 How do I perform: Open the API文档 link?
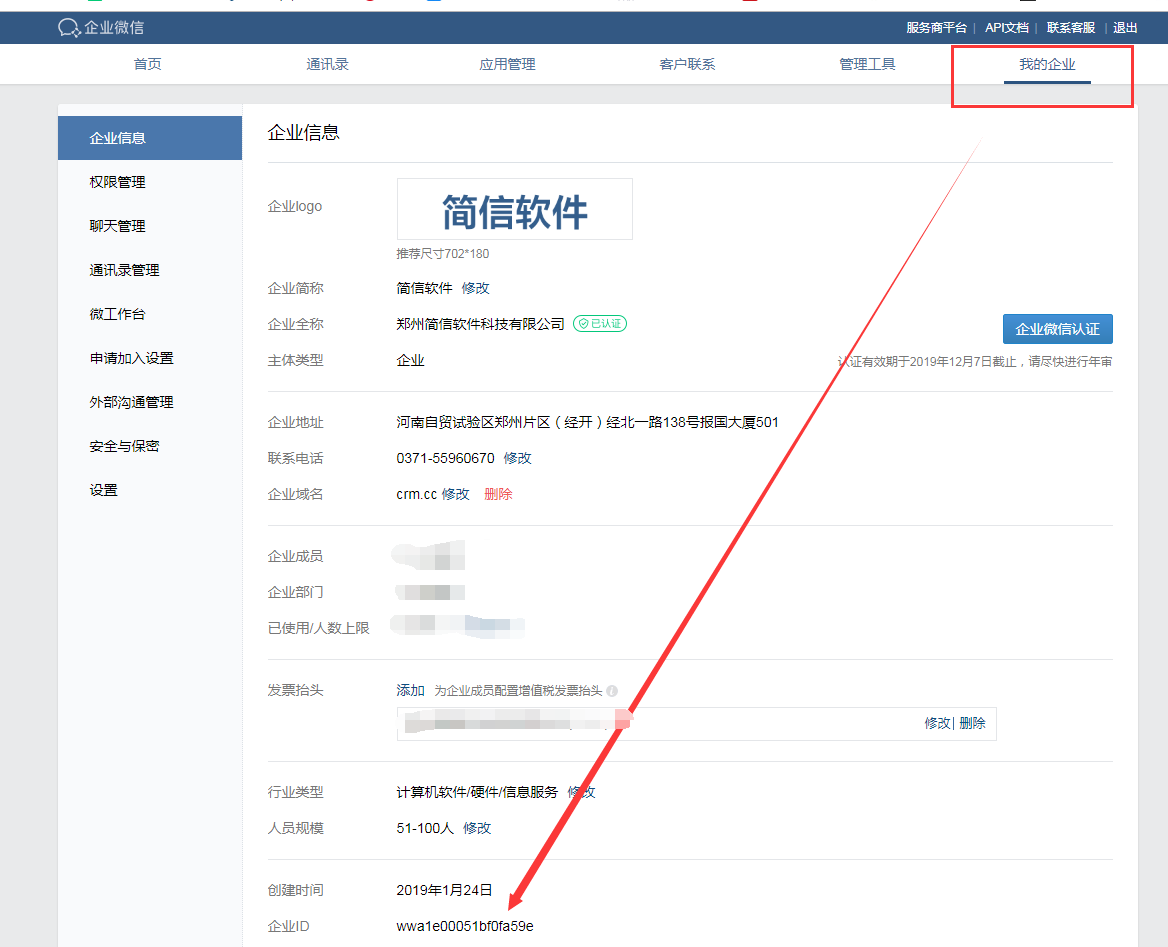[x=1006, y=28]
